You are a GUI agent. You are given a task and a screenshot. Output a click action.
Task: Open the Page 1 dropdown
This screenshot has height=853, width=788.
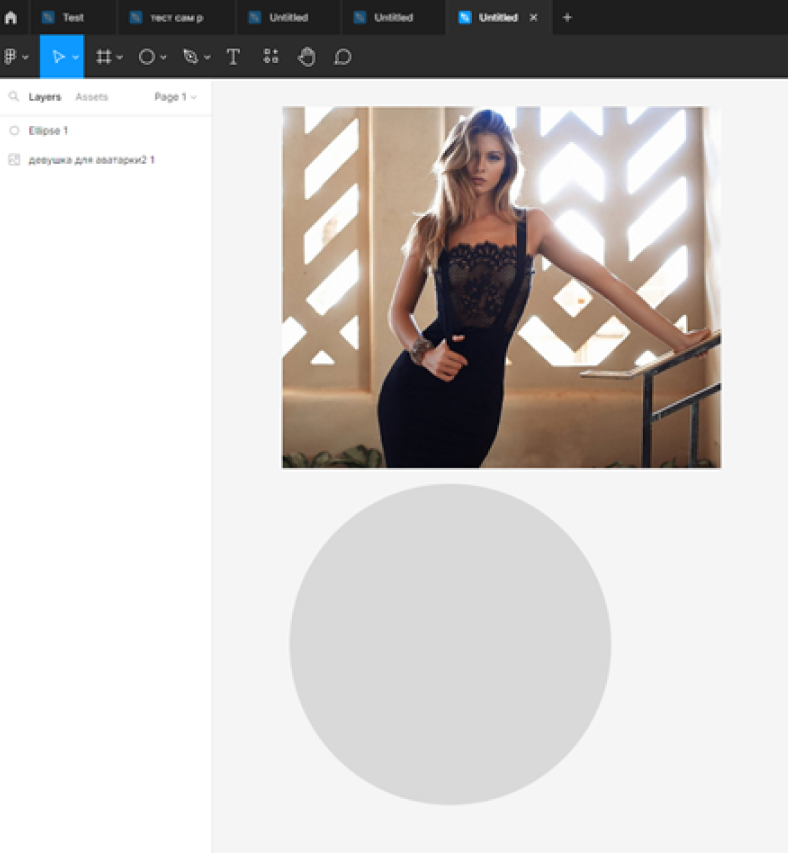point(175,97)
